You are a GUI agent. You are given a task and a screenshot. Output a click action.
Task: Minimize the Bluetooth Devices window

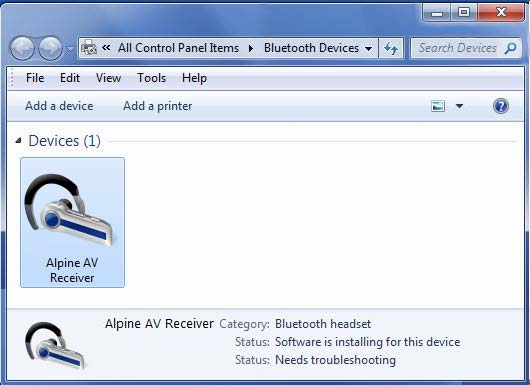click(x=437, y=13)
